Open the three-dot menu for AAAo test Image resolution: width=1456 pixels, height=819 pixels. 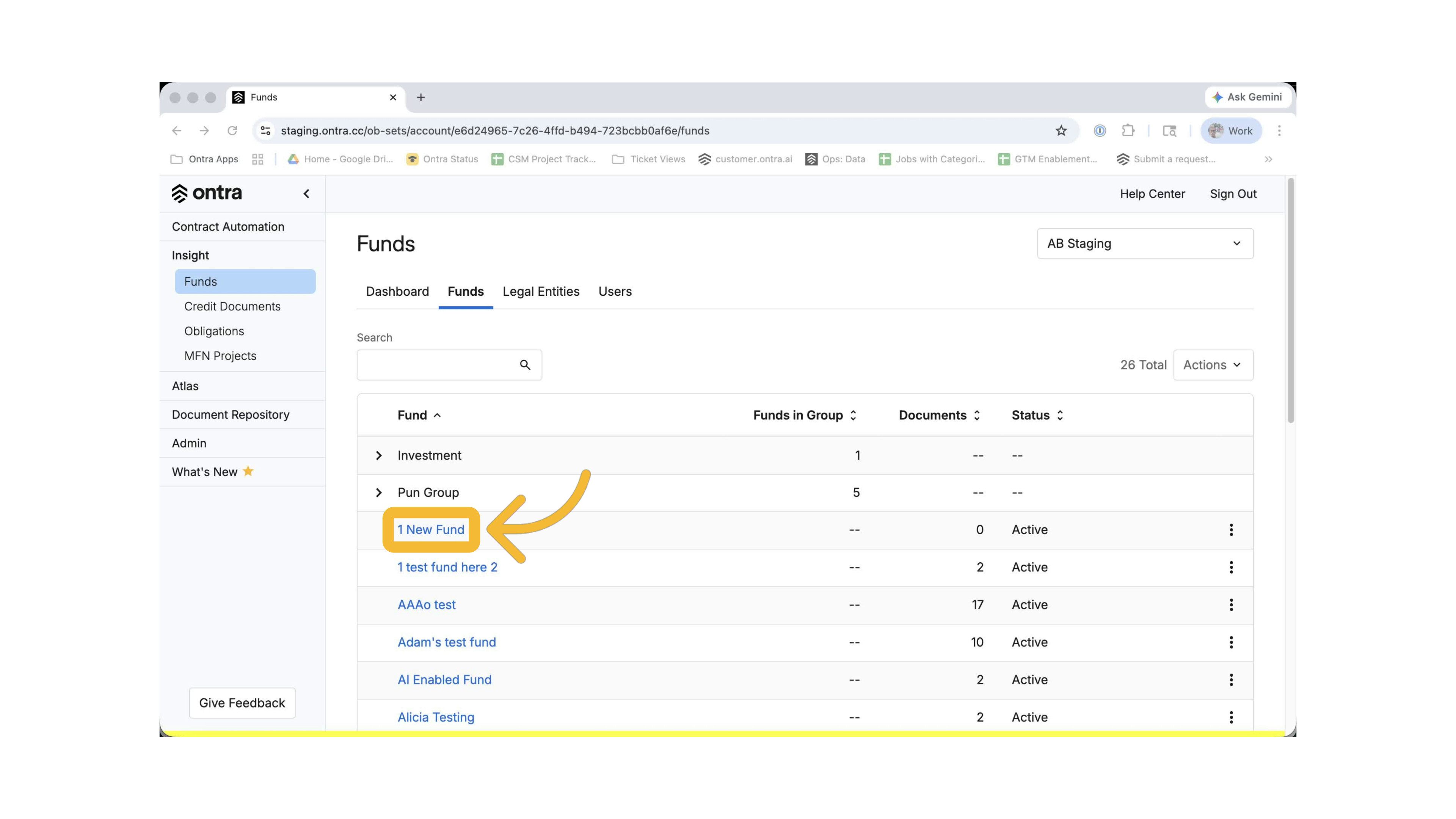(1231, 605)
